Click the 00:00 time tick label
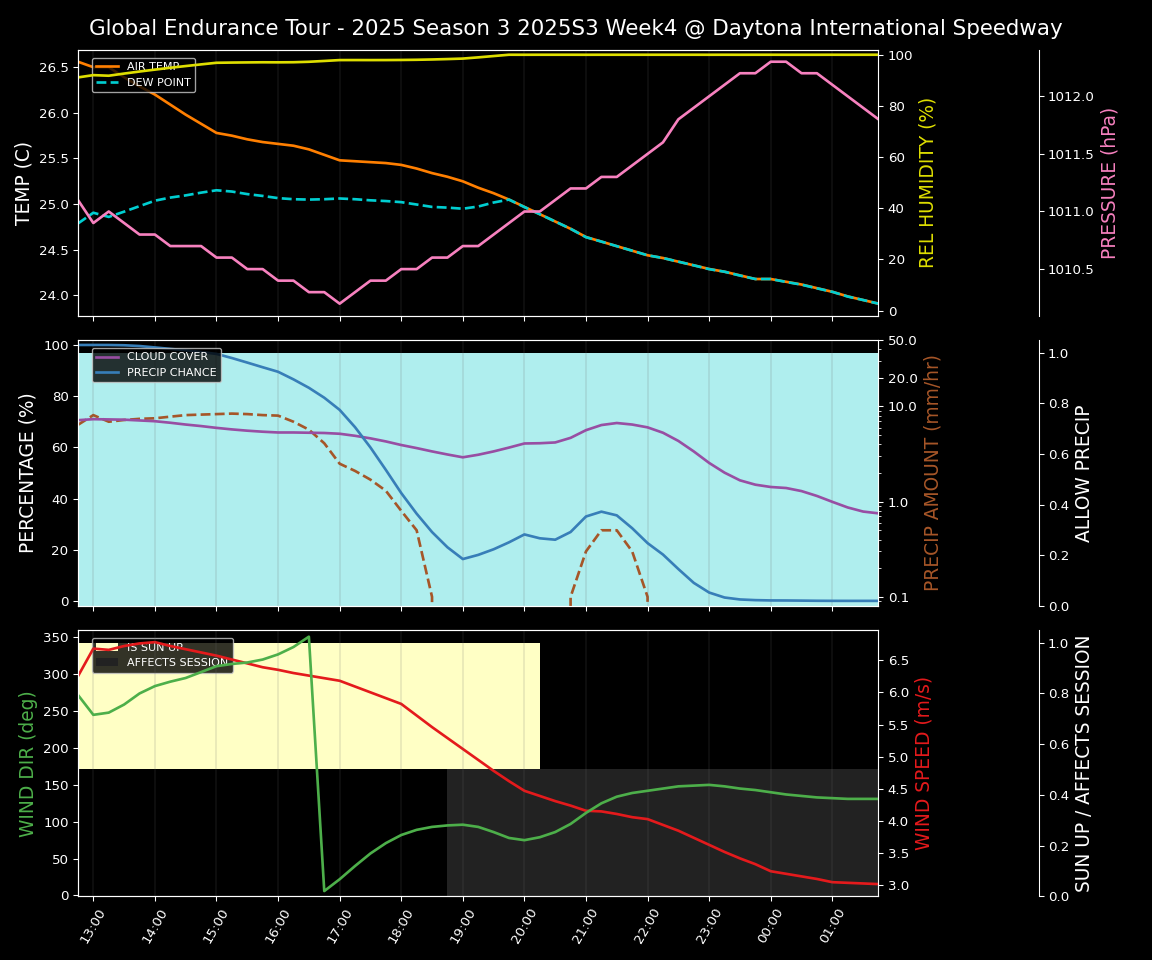 coord(768,926)
